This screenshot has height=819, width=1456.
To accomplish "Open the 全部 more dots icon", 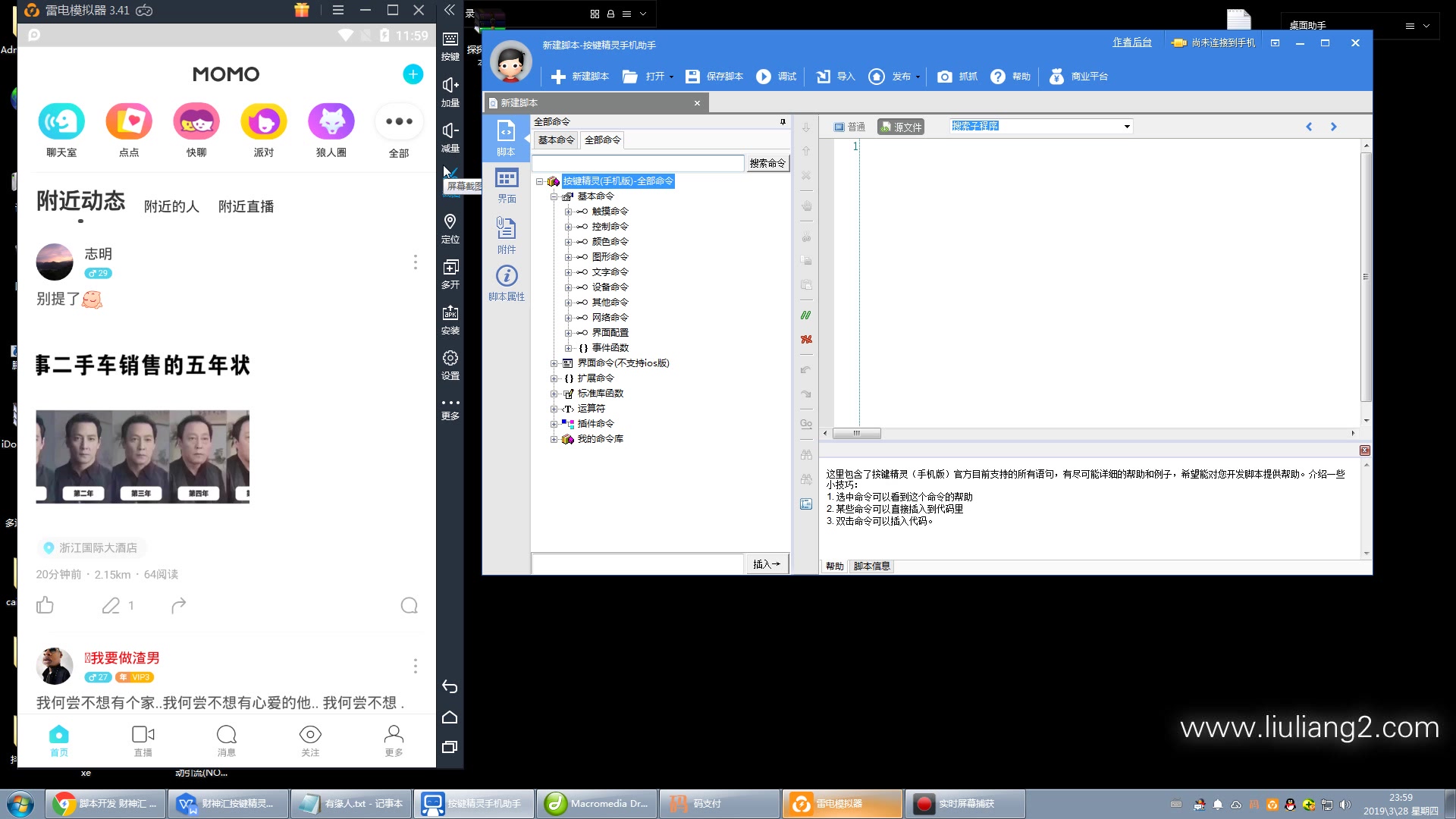I will click(399, 121).
